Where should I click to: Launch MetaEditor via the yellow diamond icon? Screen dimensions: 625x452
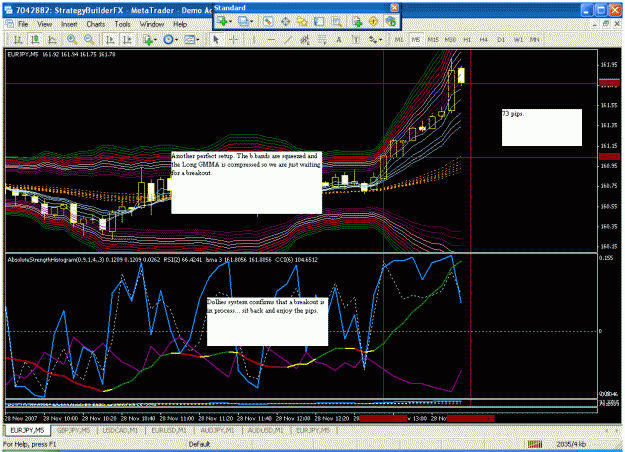coord(373,22)
